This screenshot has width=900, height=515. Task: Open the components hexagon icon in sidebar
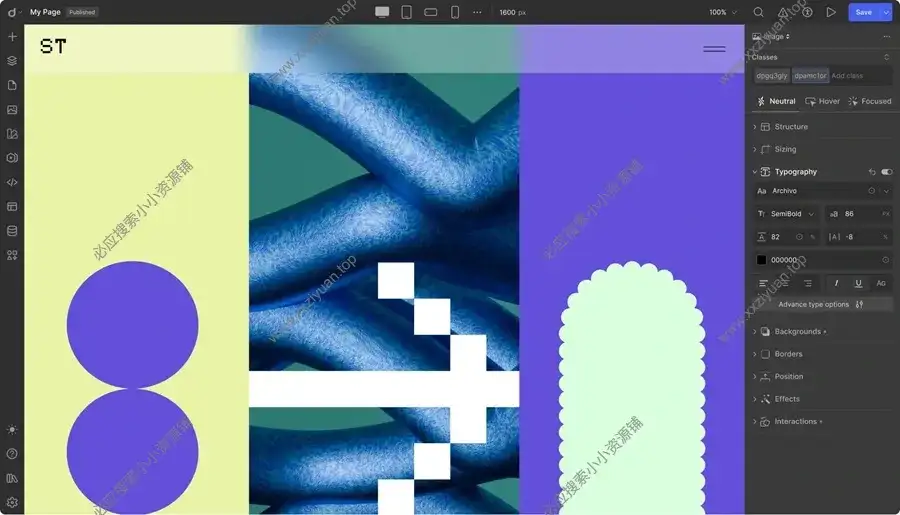click(12, 158)
